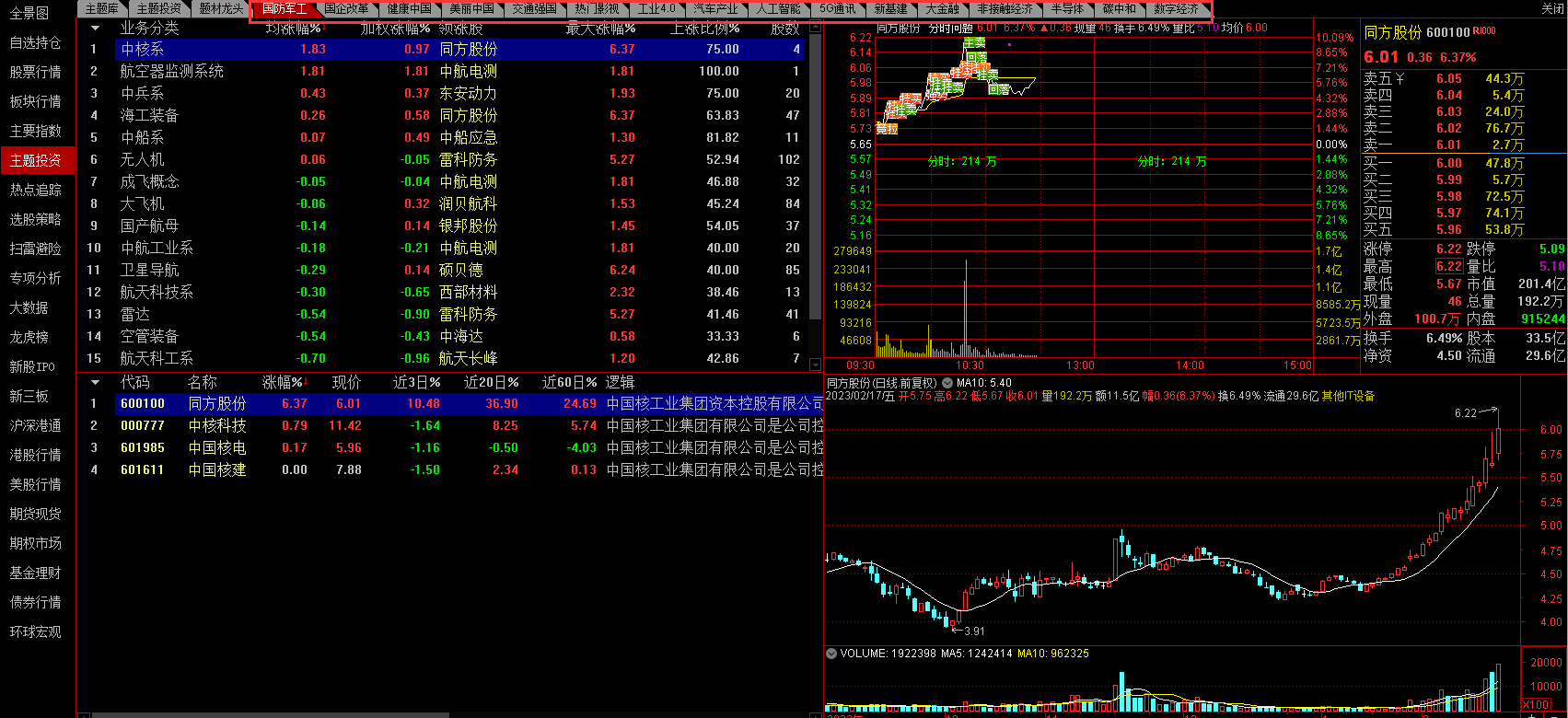The height and width of the screenshot is (718, 1568).
Task: Open 选股策略 in the left sidebar
Action: (x=36, y=219)
